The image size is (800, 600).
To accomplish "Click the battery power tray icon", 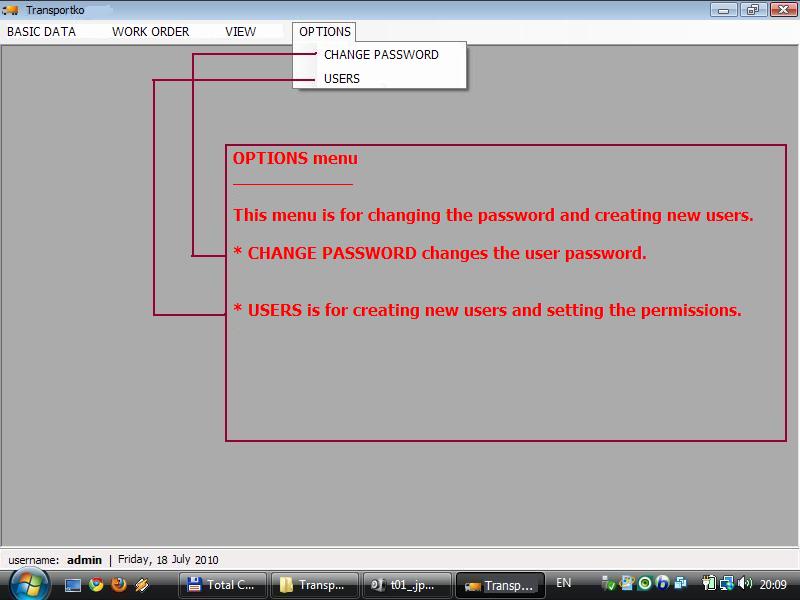I will click(x=709, y=583).
